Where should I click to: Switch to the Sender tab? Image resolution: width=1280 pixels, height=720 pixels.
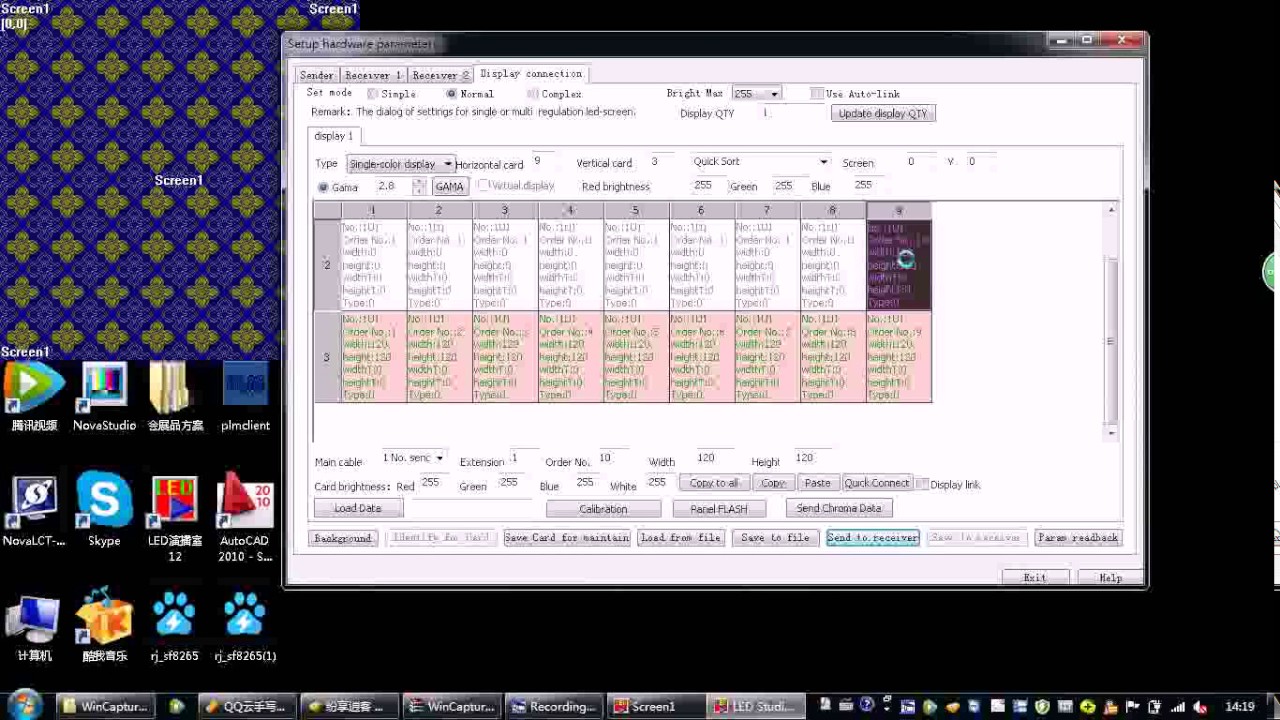(x=317, y=75)
